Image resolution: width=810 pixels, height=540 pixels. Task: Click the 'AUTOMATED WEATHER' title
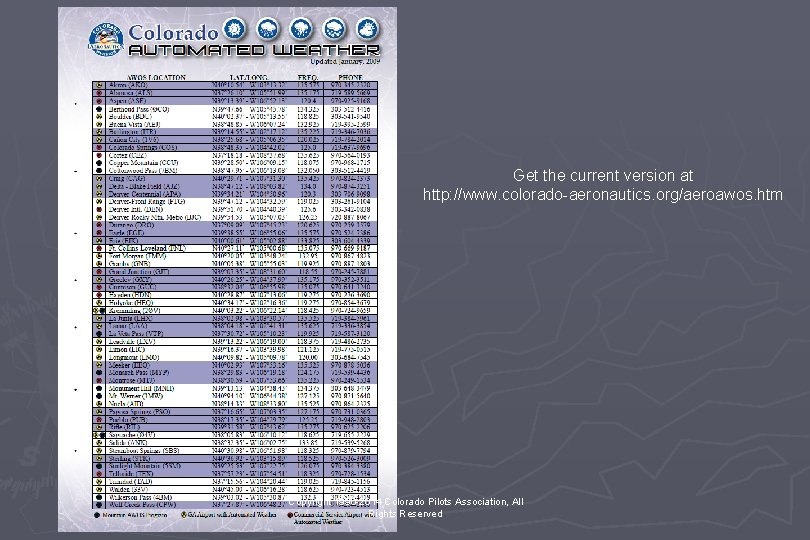(x=254, y=50)
